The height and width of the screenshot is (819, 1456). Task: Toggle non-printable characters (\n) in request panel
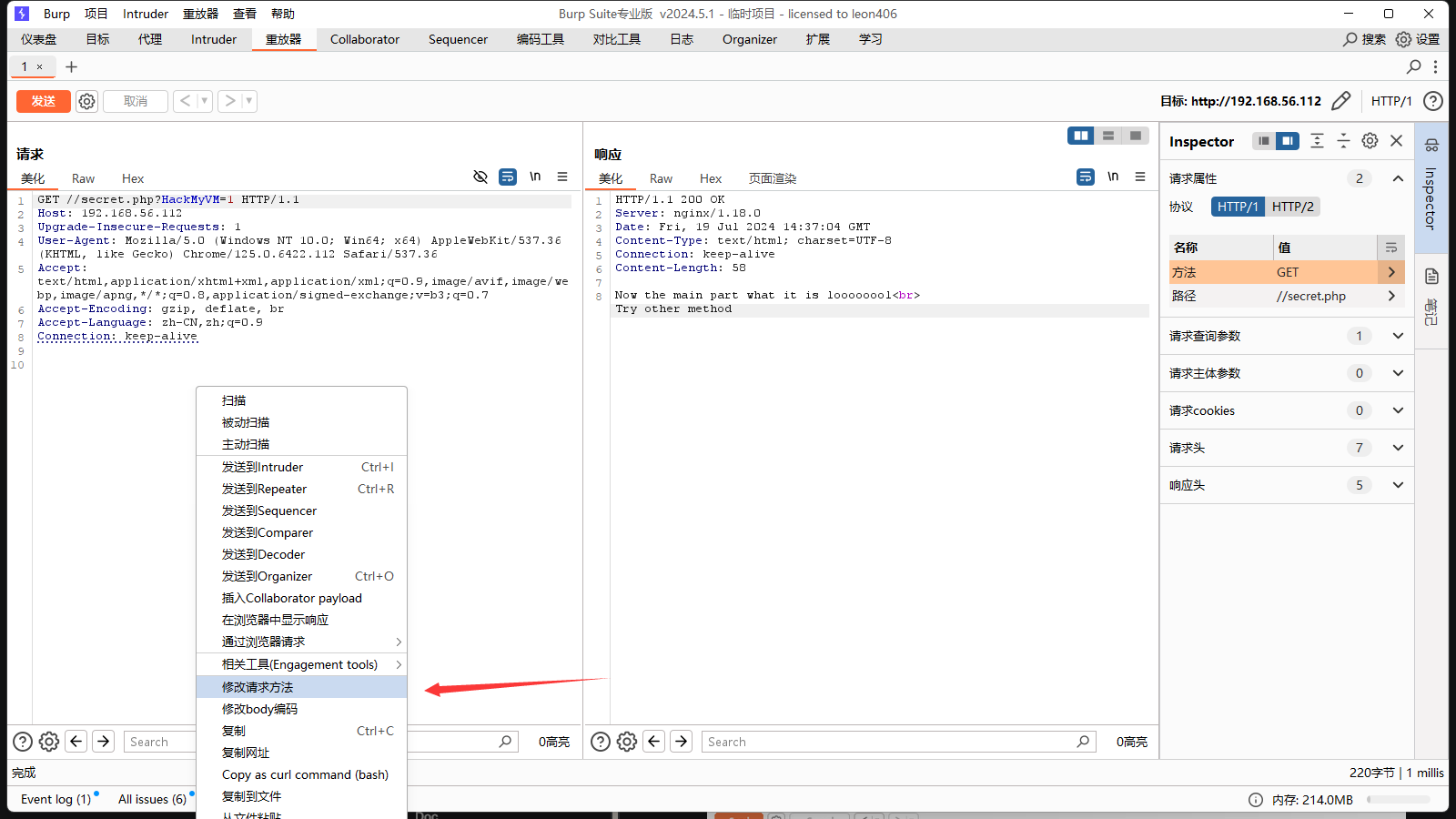click(x=535, y=177)
